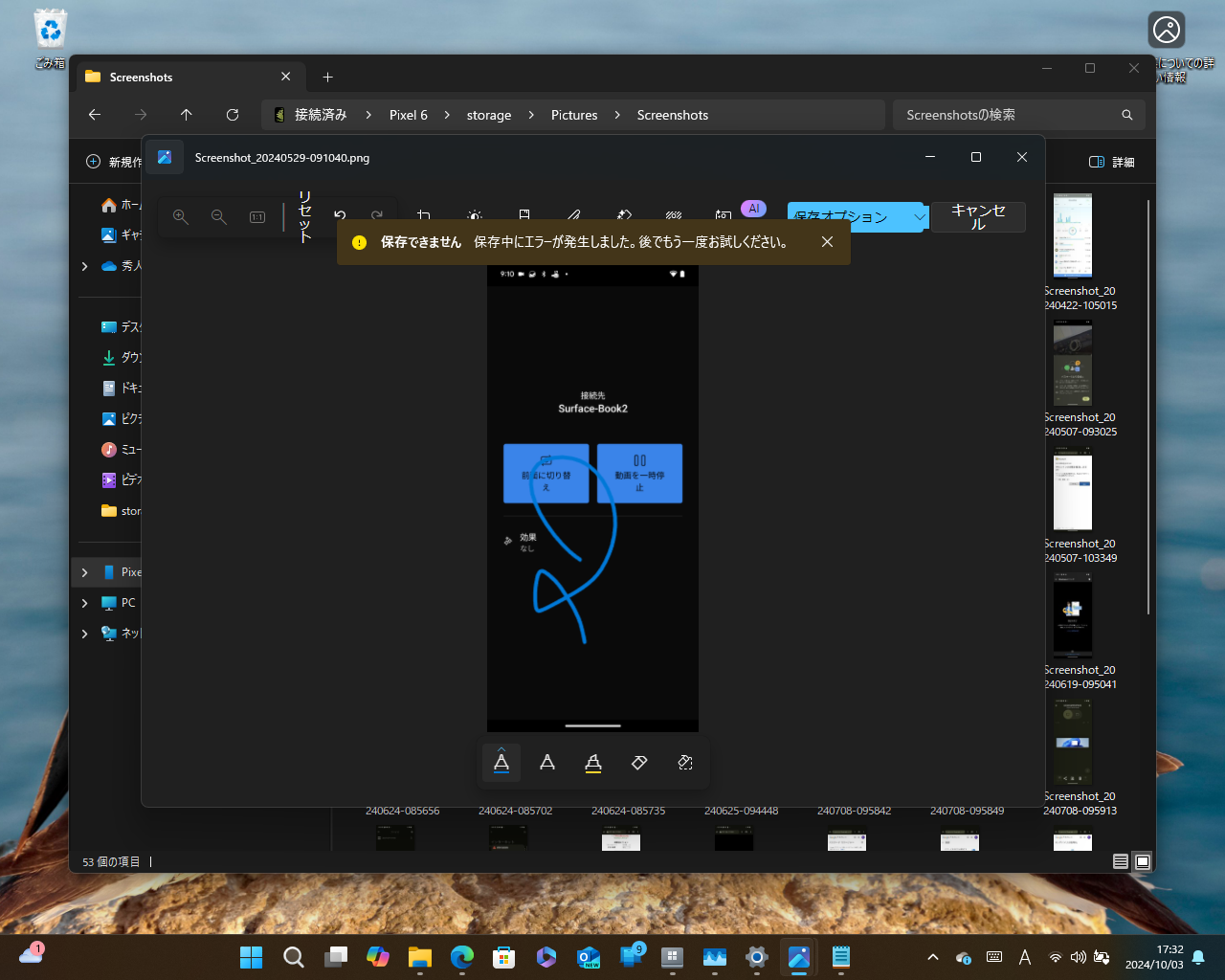Screen dimensions: 1225x980
Task: Select the eraser tool
Action: click(x=639, y=763)
